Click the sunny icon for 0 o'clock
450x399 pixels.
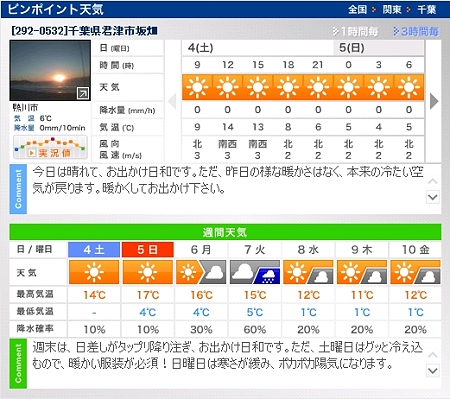pyautogui.click(x=348, y=87)
